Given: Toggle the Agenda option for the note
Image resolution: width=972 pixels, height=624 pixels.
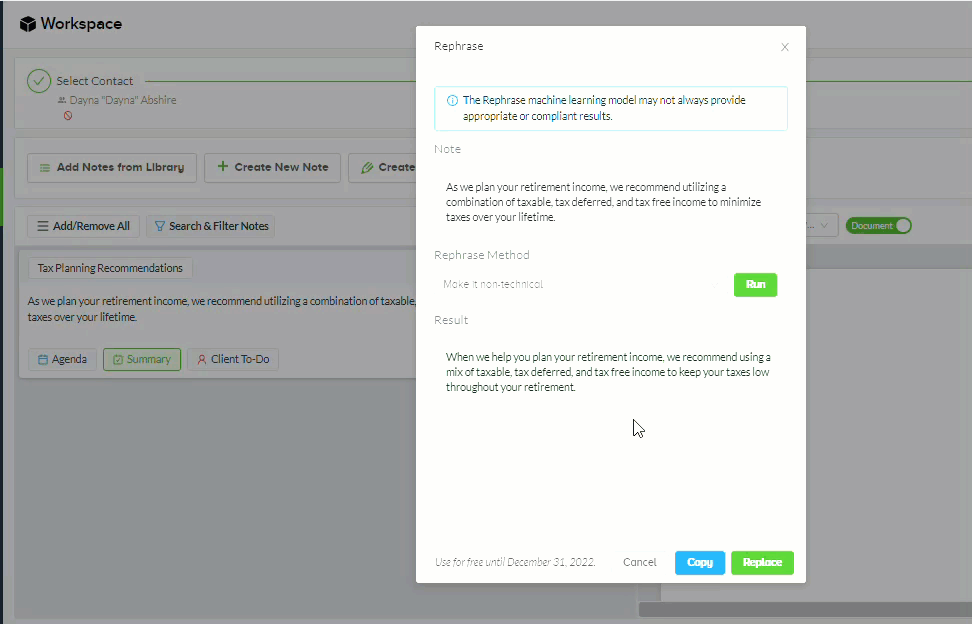Looking at the screenshot, I should tap(62, 358).
